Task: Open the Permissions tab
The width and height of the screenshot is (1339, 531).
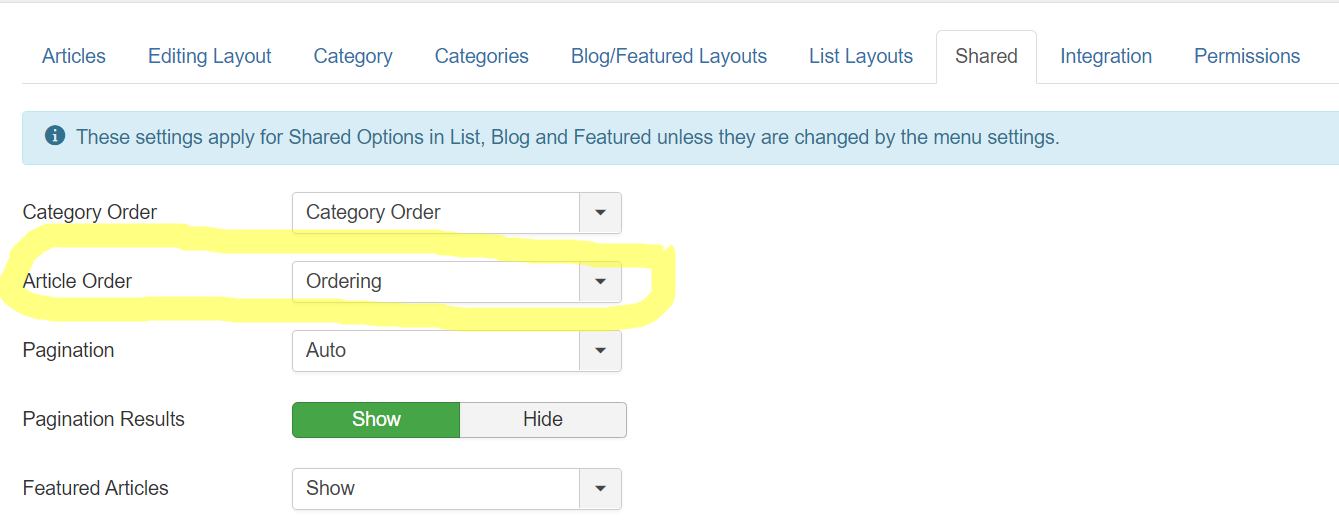Action: pyautogui.click(x=1247, y=57)
